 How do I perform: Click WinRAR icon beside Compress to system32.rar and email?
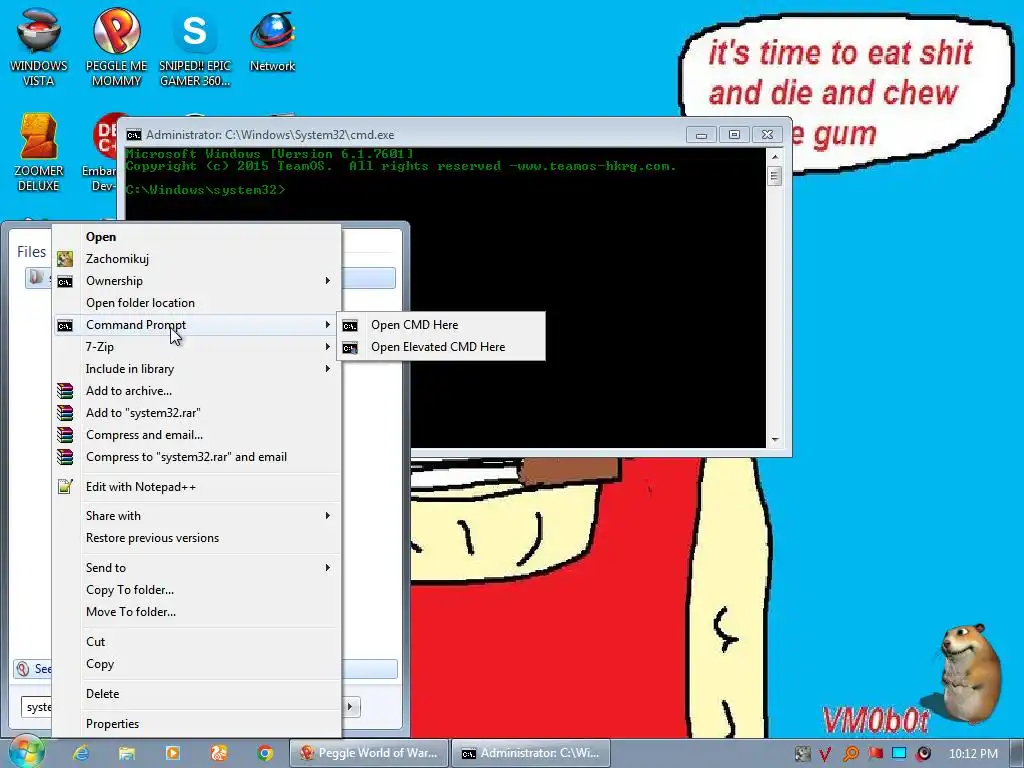(65, 457)
